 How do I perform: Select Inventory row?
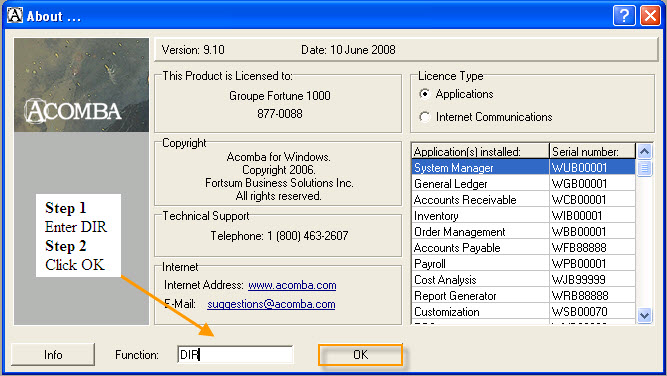523,216
